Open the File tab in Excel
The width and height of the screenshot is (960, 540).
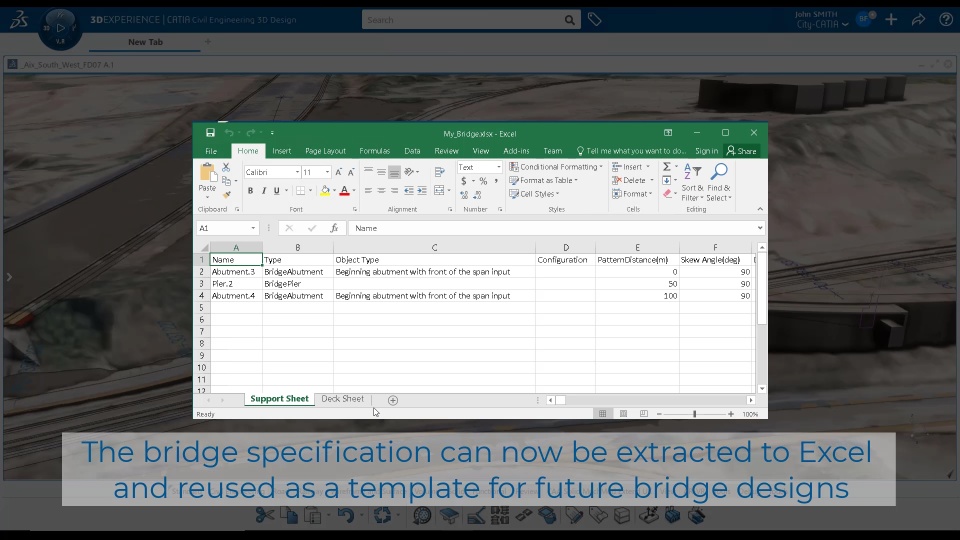(211, 151)
